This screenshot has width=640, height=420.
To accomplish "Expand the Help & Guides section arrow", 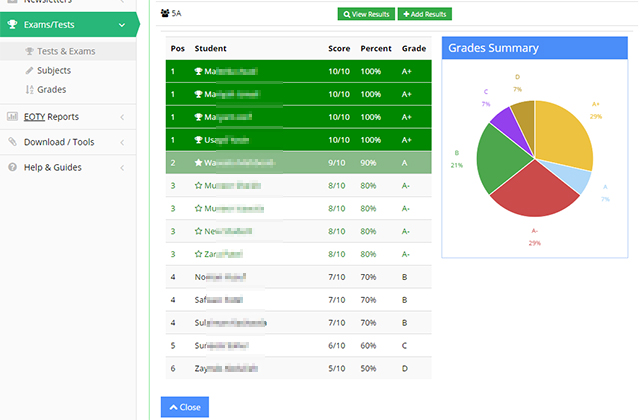I will click(121, 167).
